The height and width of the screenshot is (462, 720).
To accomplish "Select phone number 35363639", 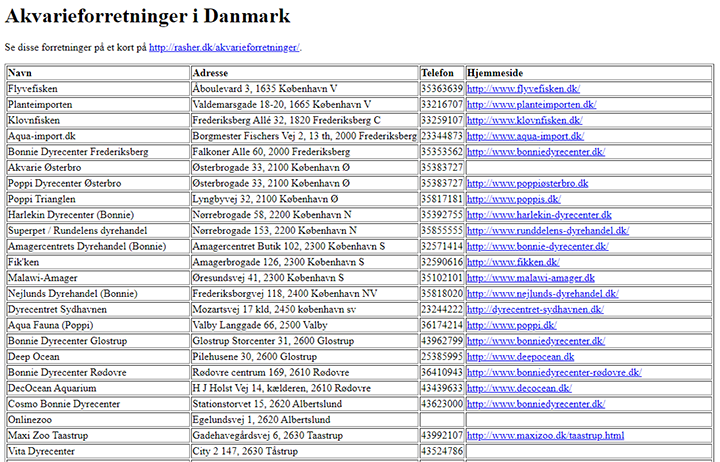I will tap(442, 89).
